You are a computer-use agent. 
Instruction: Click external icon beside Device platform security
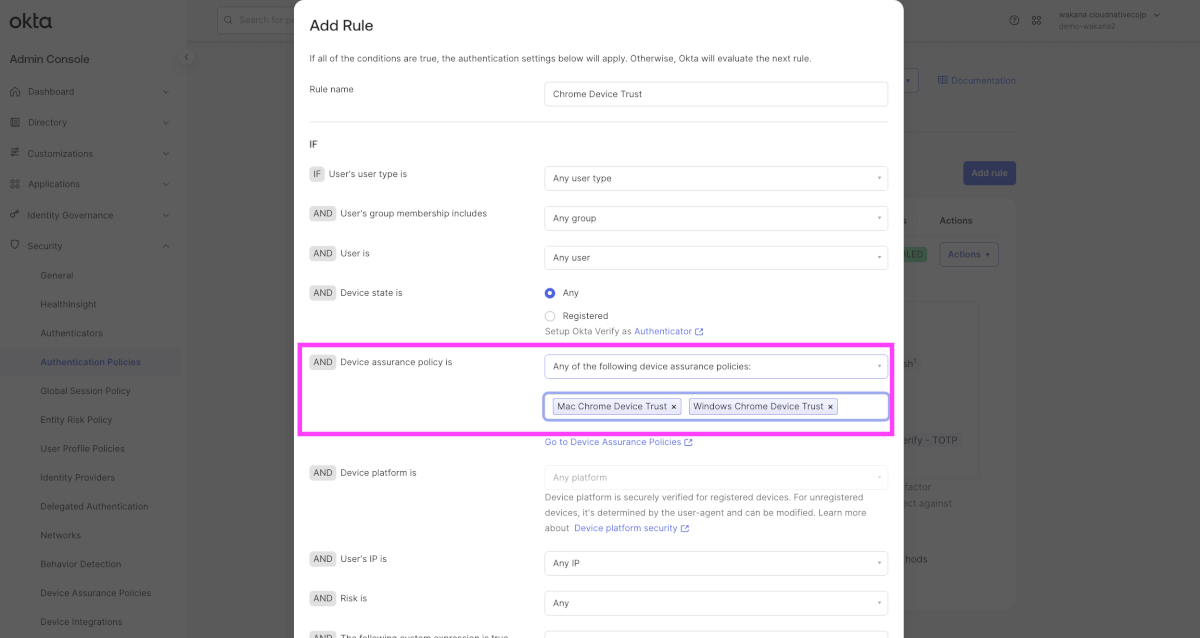[684, 528]
